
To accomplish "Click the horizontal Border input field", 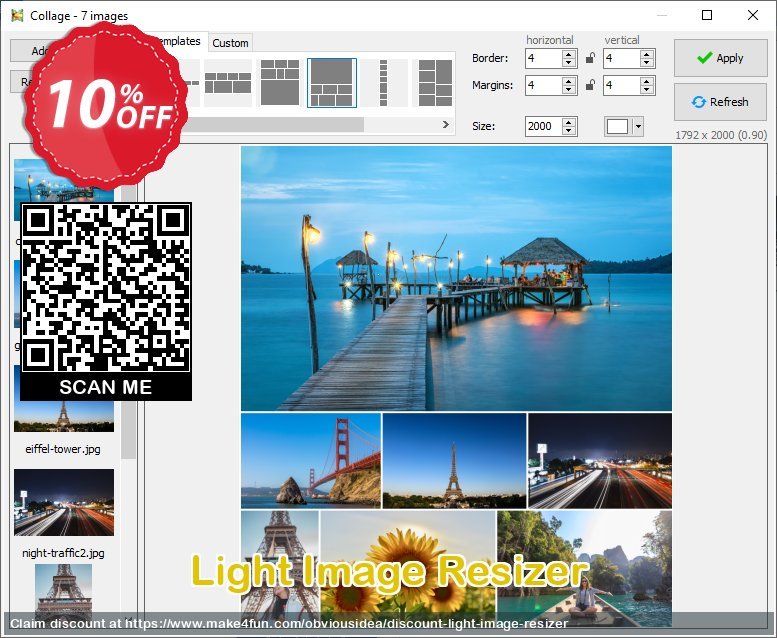I will click(544, 58).
